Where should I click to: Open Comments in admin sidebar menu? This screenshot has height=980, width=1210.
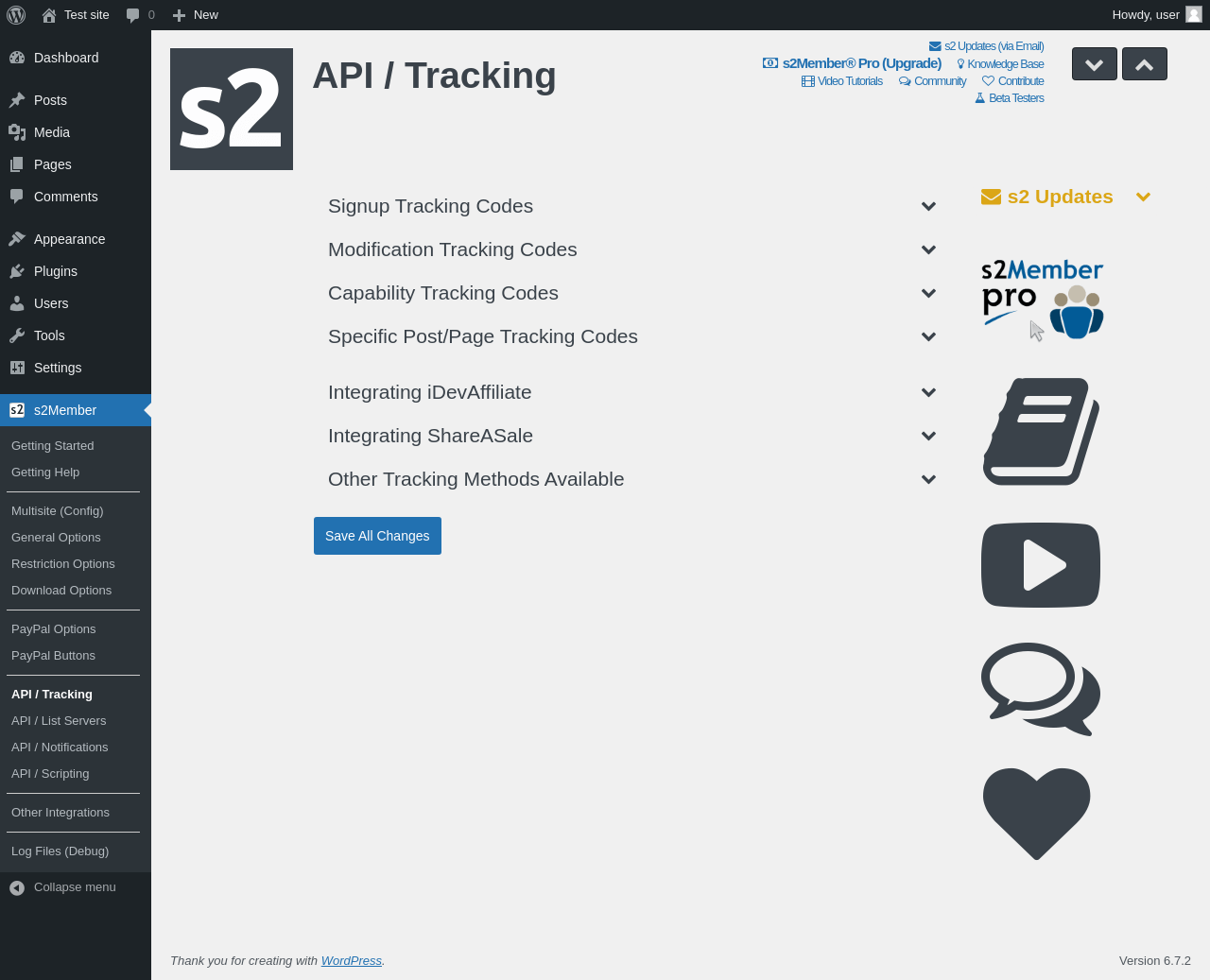pyautogui.click(x=76, y=197)
